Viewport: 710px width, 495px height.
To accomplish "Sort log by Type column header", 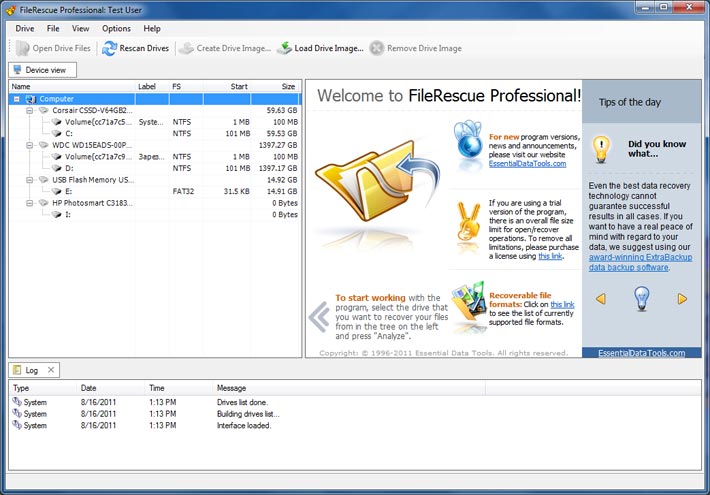I will [43, 388].
